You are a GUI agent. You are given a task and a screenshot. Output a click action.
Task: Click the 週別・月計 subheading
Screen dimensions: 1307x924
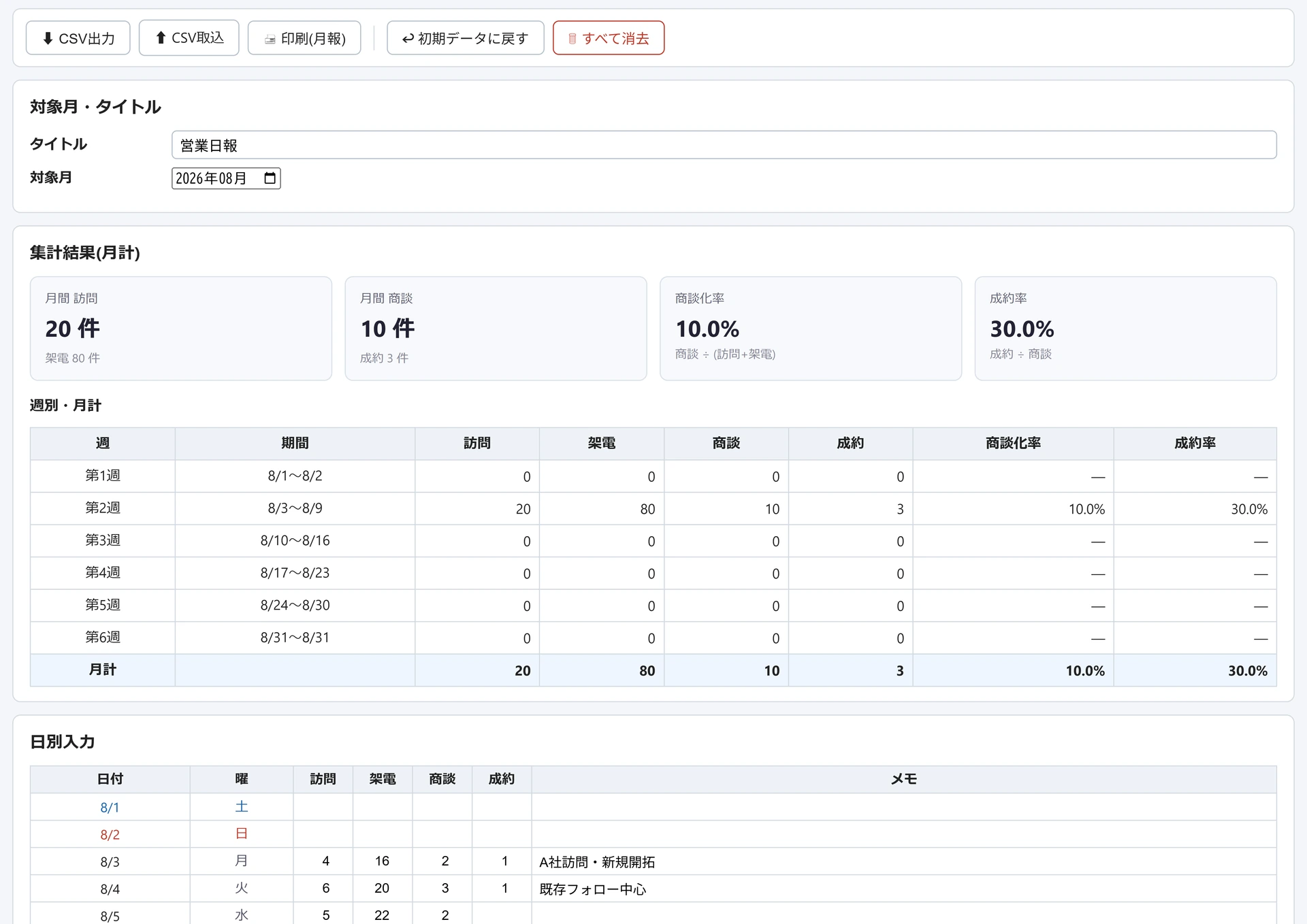(65, 406)
